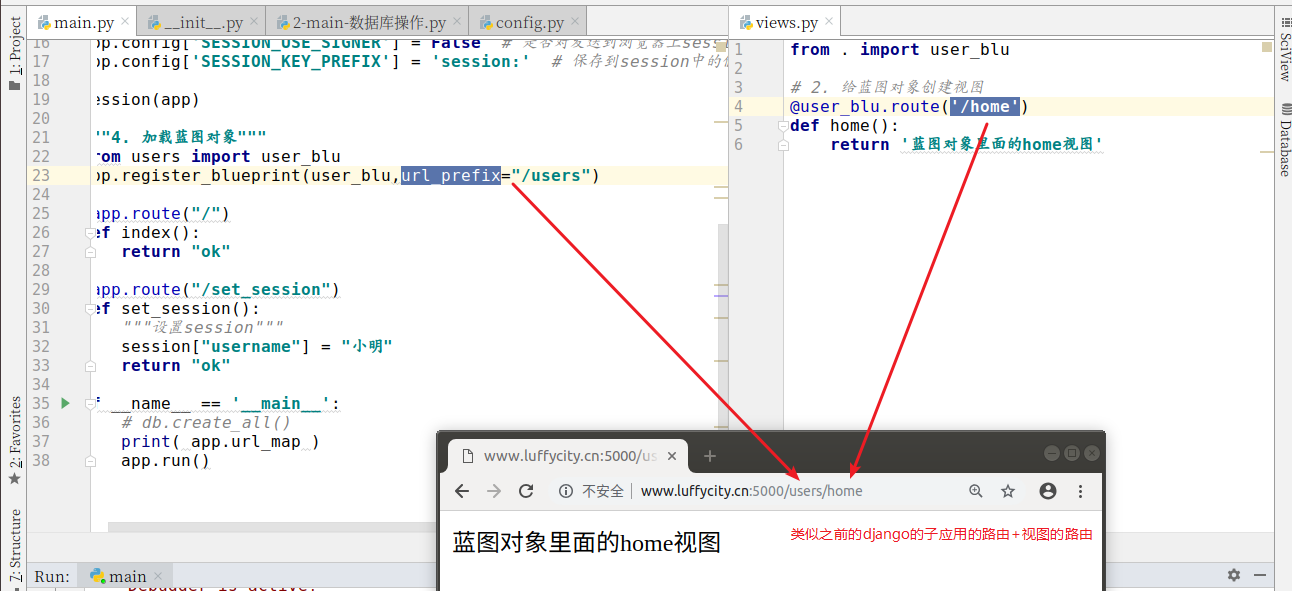This screenshot has width=1292, height=591.
Task: Open the 2: Favorites tool window
Action: (x=14, y=440)
